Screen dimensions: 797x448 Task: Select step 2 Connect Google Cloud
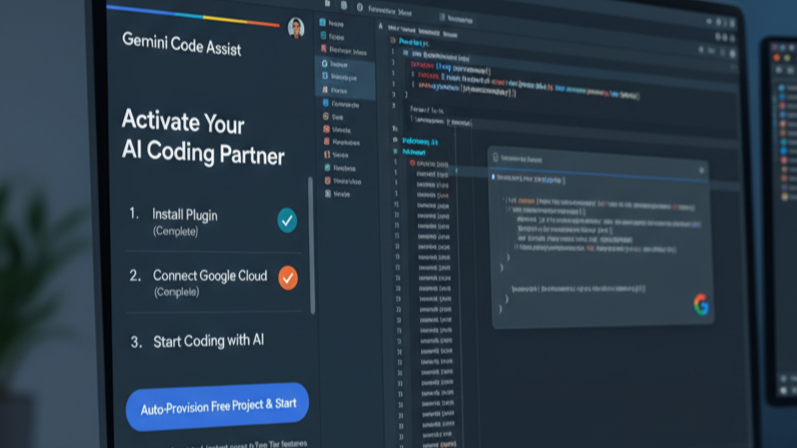click(x=213, y=283)
